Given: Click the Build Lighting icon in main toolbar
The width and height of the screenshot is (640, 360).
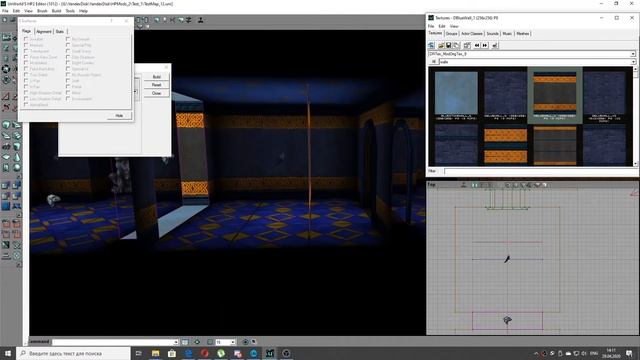Looking at the screenshot, I should 164,20.
